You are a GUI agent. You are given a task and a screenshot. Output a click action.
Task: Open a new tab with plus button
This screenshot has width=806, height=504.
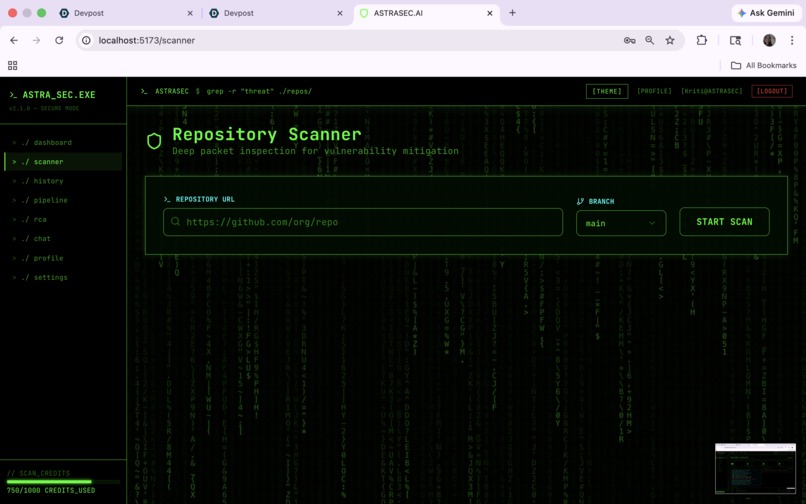pyautogui.click(x=512, y=13)
